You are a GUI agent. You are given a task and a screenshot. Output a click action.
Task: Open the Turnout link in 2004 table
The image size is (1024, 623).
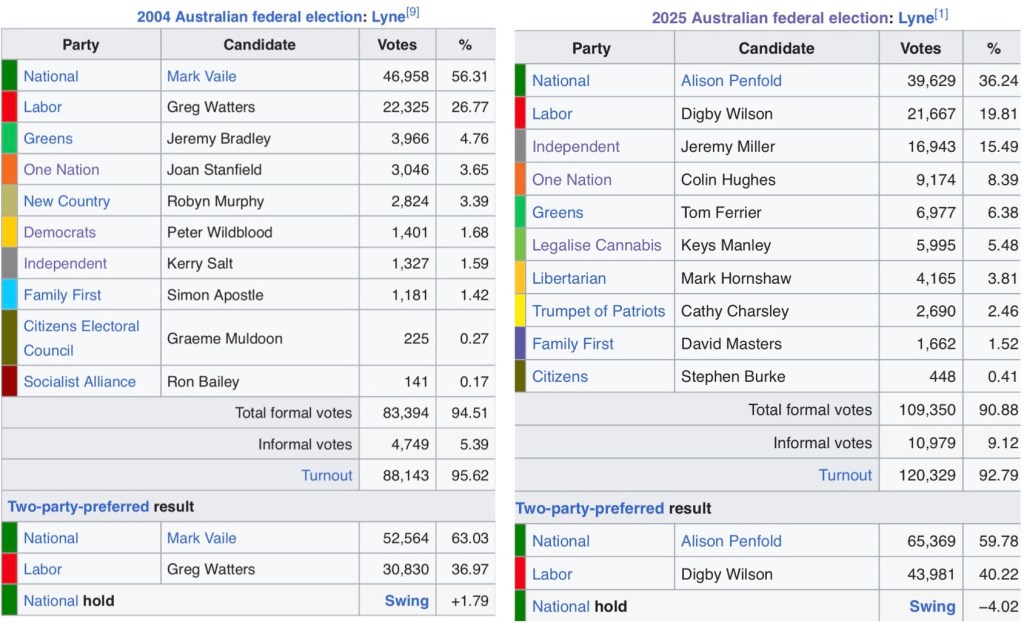(x=327, y=475)
